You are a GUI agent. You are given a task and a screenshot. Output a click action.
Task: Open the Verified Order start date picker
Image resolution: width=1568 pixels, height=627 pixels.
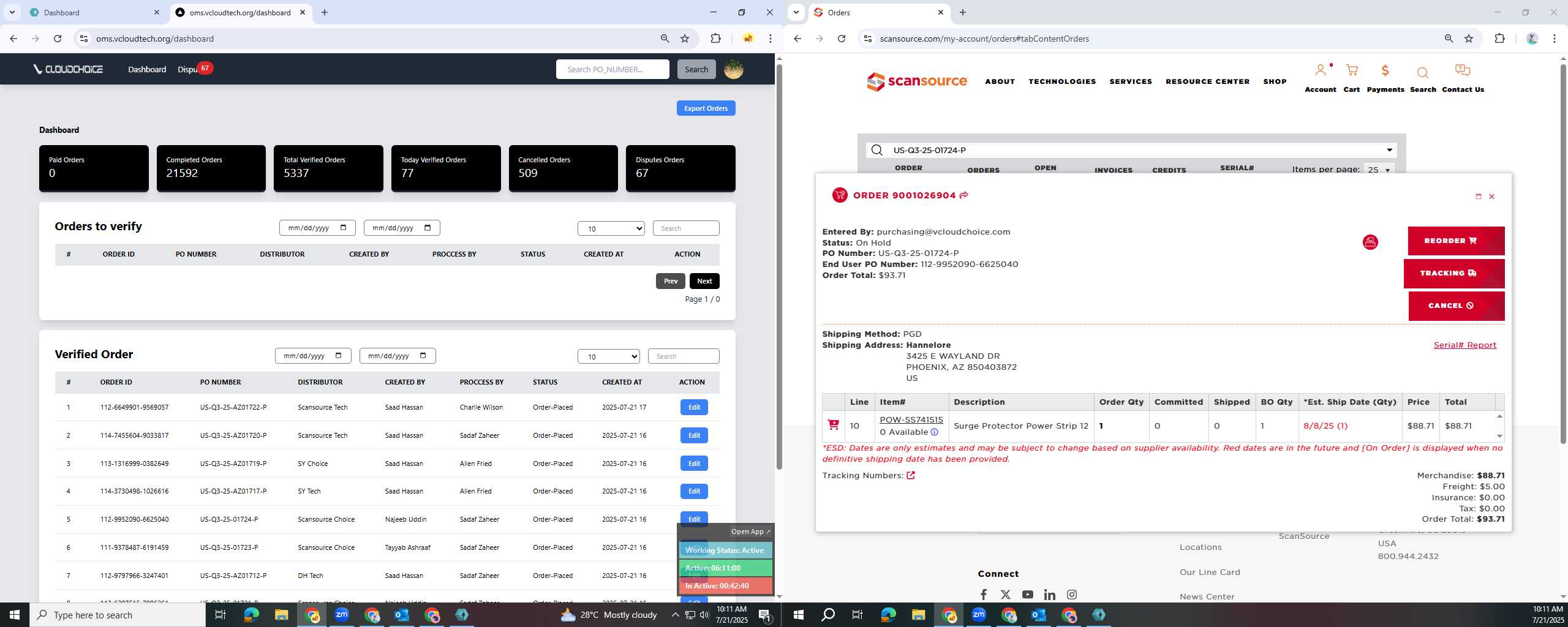338,356
